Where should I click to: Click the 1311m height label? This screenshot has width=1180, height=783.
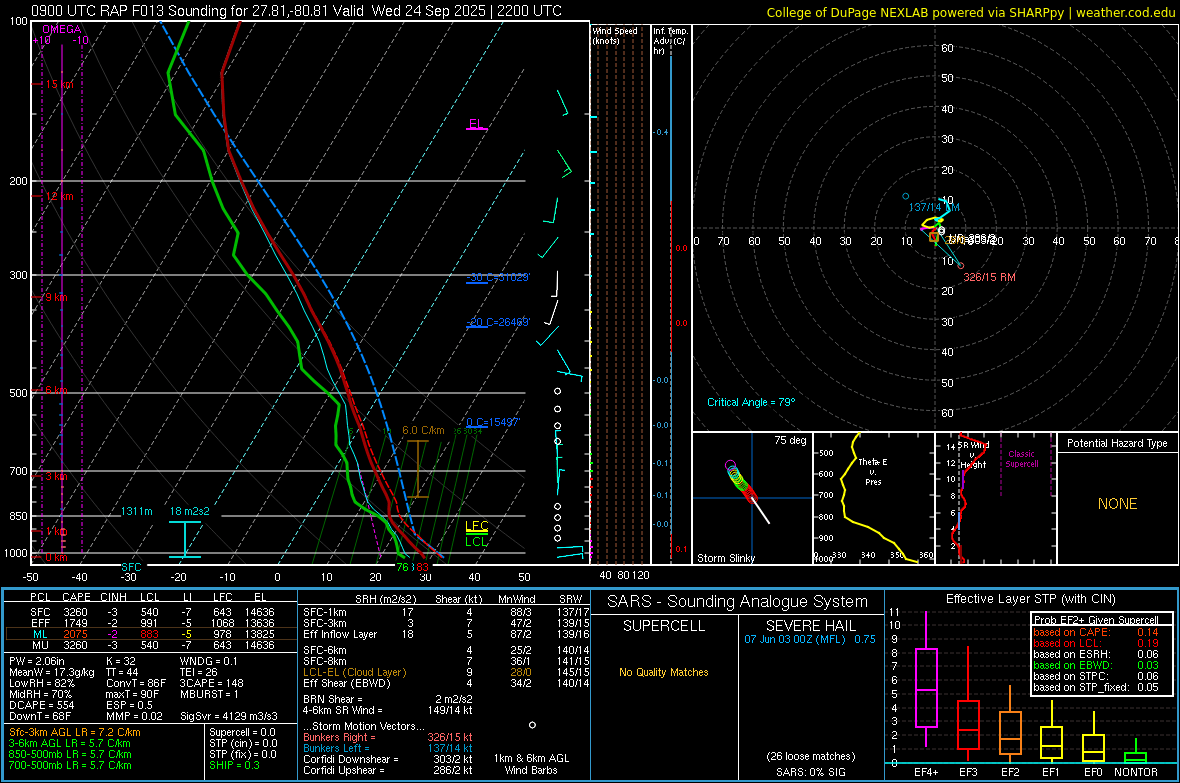136,511
